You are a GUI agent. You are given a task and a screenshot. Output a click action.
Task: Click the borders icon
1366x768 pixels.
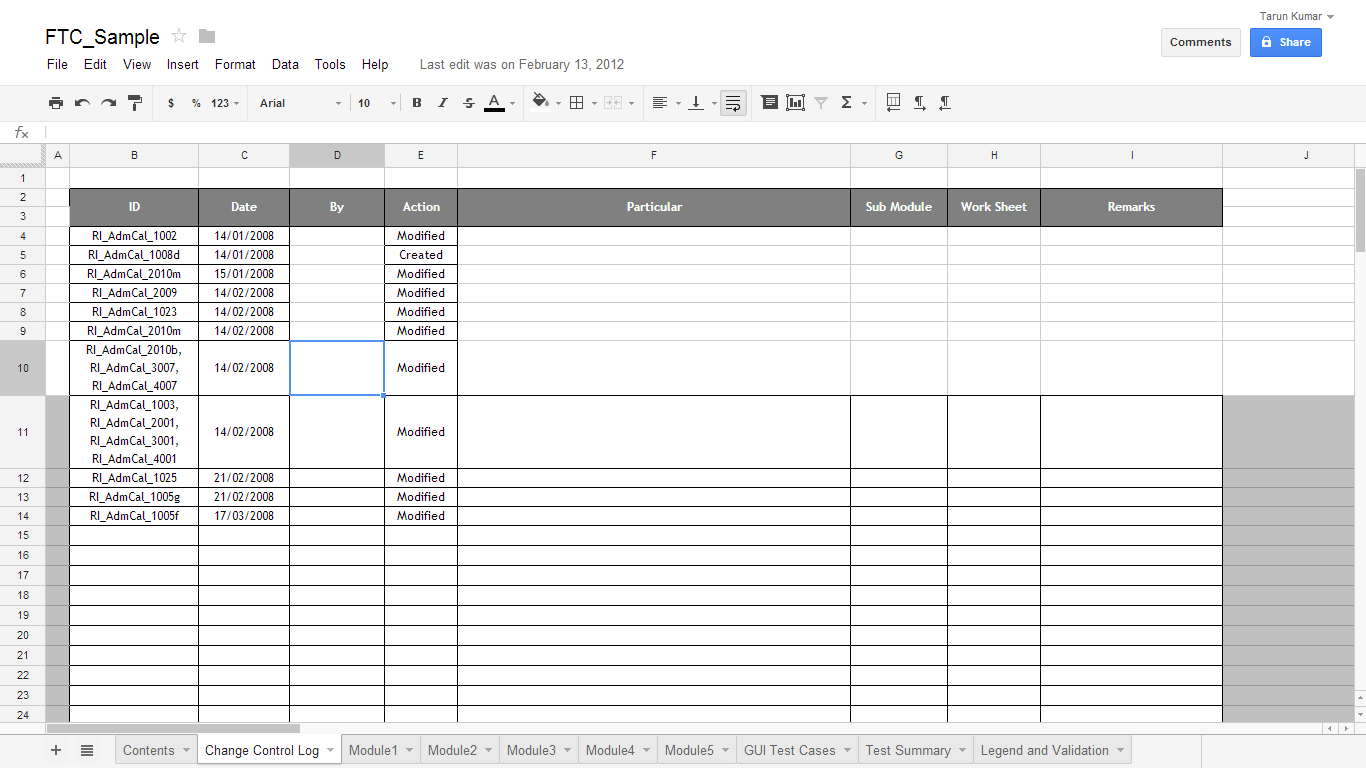(578, 102)
